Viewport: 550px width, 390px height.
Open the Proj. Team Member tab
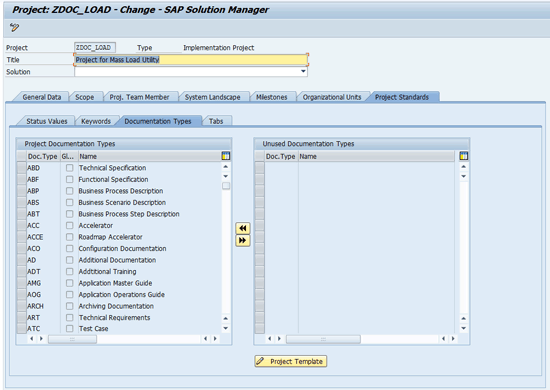pyautogui.click(x=139, y=97)
